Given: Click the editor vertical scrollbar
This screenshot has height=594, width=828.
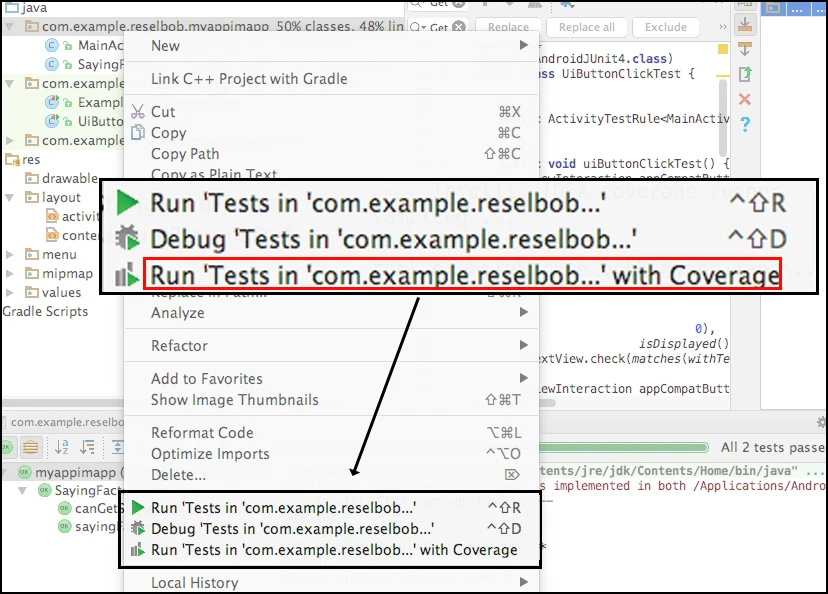Looking at the screenshot, I should pyautogui.click(x=723, y=118).
